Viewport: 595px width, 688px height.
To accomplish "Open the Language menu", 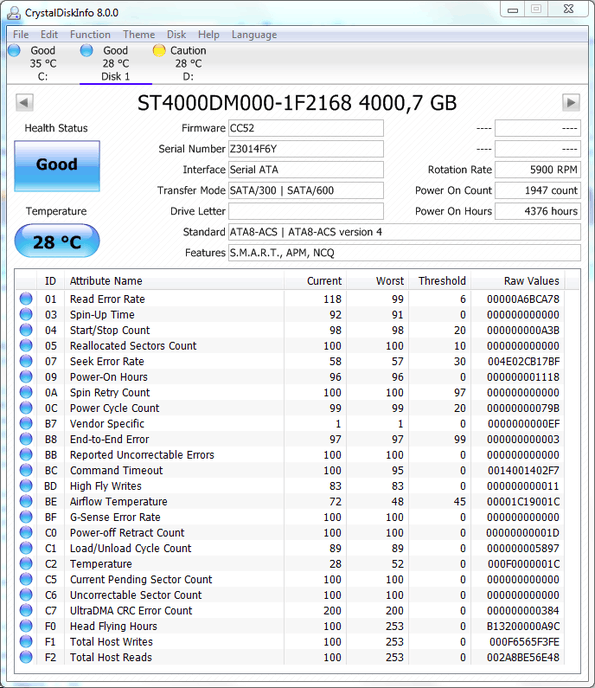I will (254, 35).
